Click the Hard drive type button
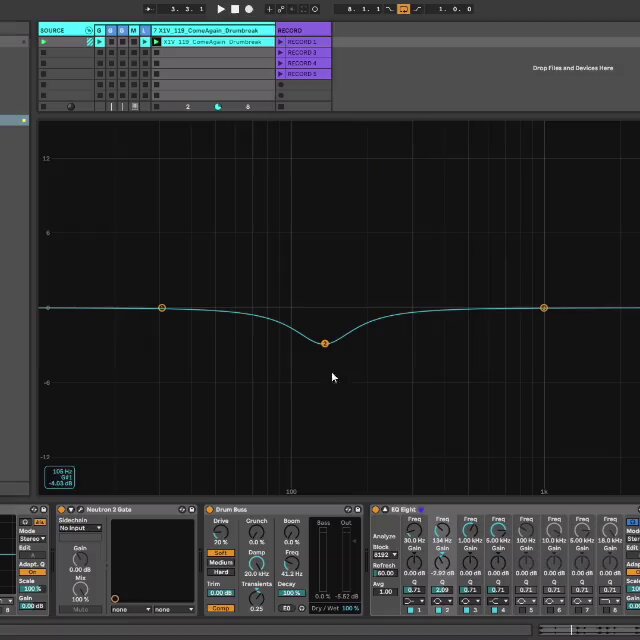Viewport: 640px width, 640px height. pyautogui.click(x=221, y=572)
